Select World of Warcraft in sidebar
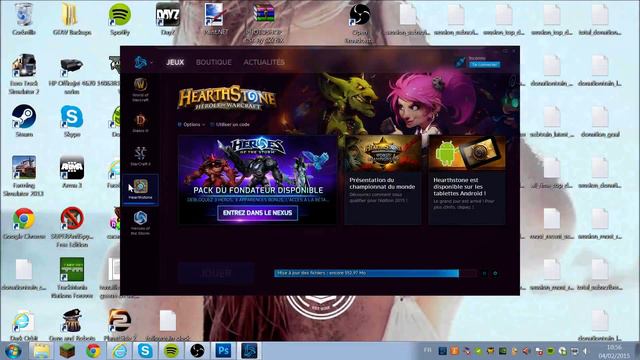 (x=140, y=89)
